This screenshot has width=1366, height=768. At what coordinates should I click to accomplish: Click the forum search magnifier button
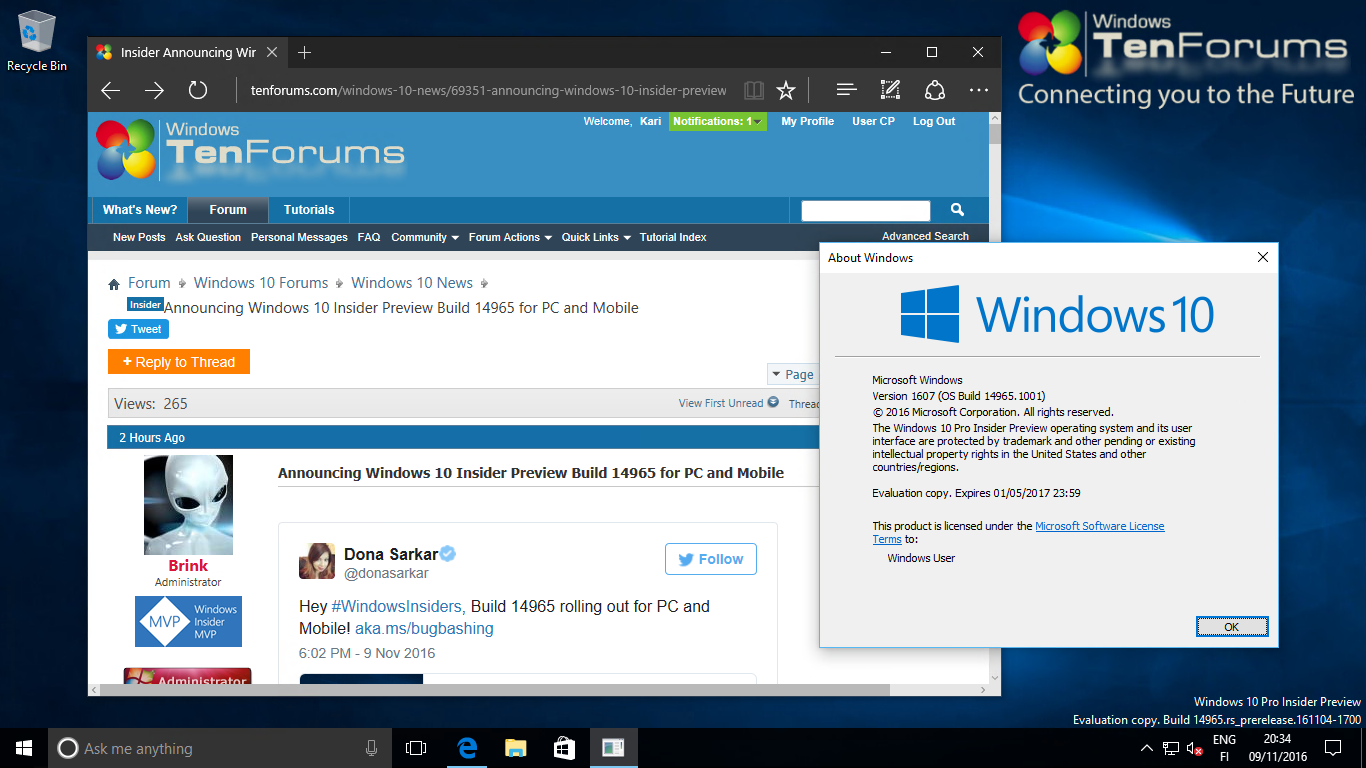[x=957, y=210]
